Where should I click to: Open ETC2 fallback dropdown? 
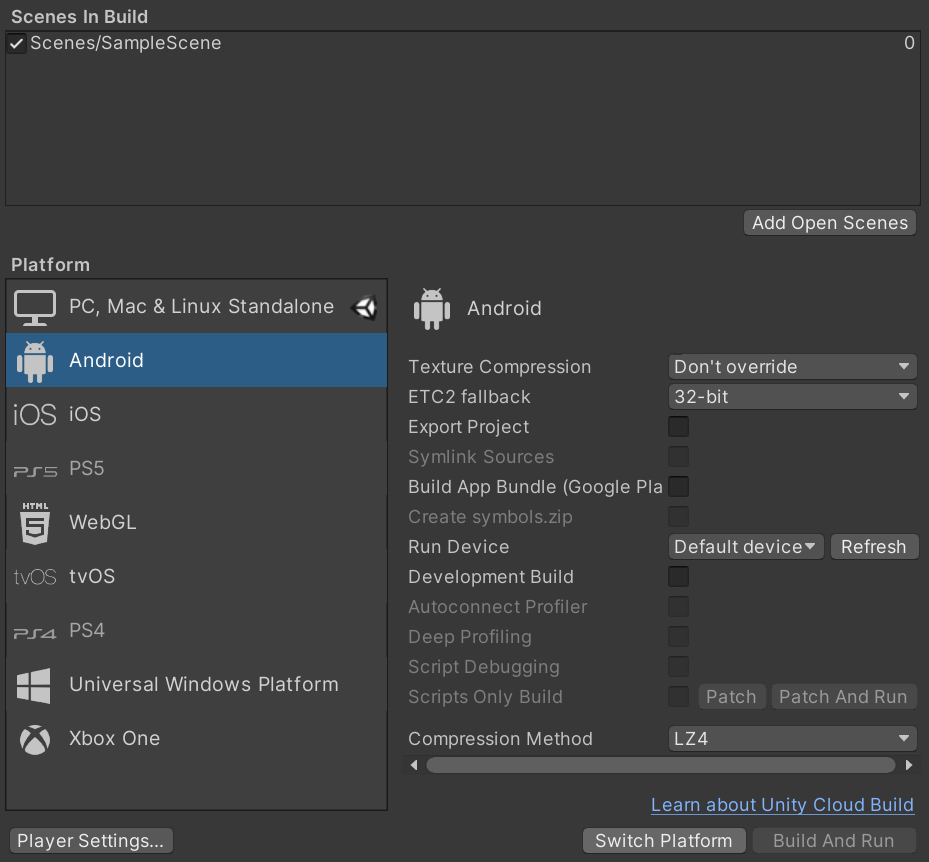tap(792, 396)
